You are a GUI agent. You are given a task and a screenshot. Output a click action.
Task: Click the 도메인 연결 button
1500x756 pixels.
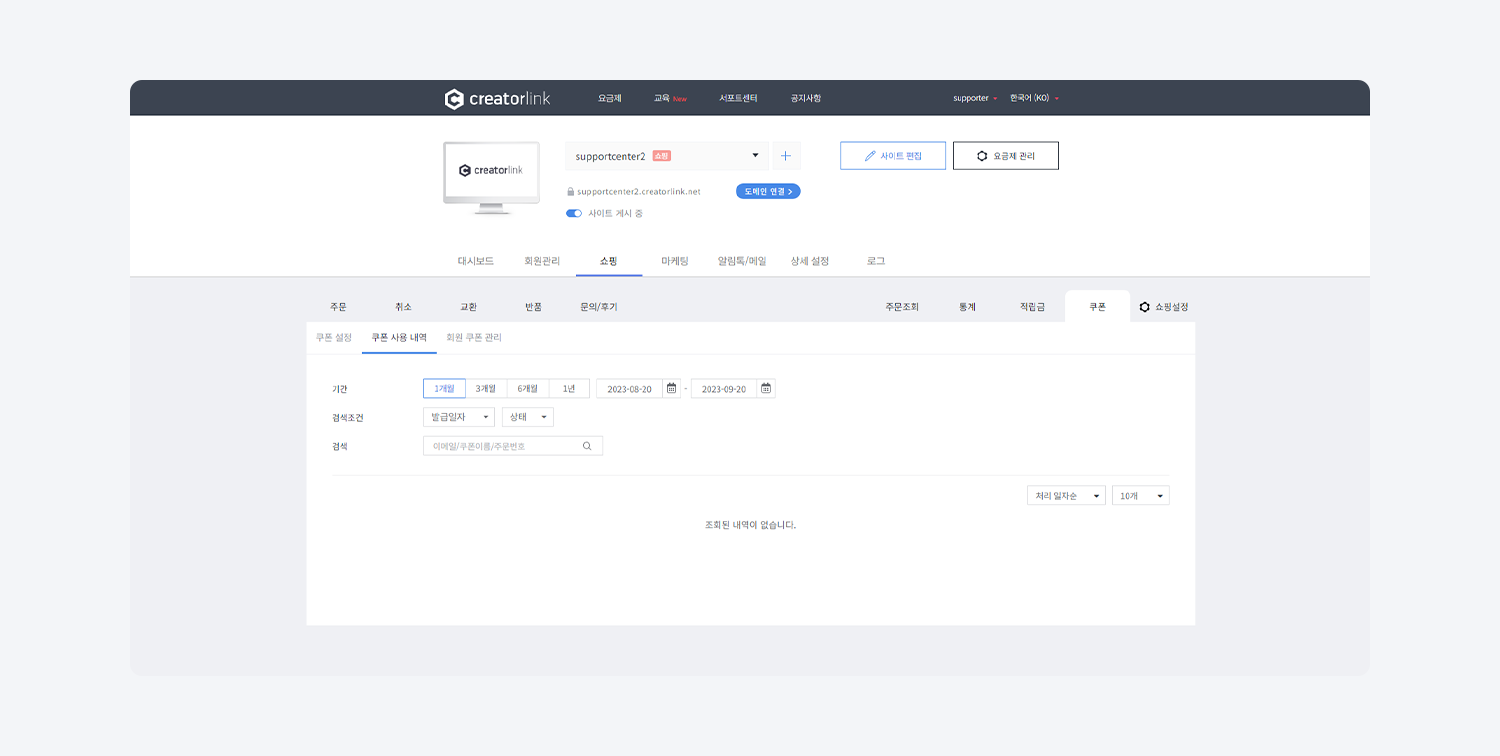point(768,191)
